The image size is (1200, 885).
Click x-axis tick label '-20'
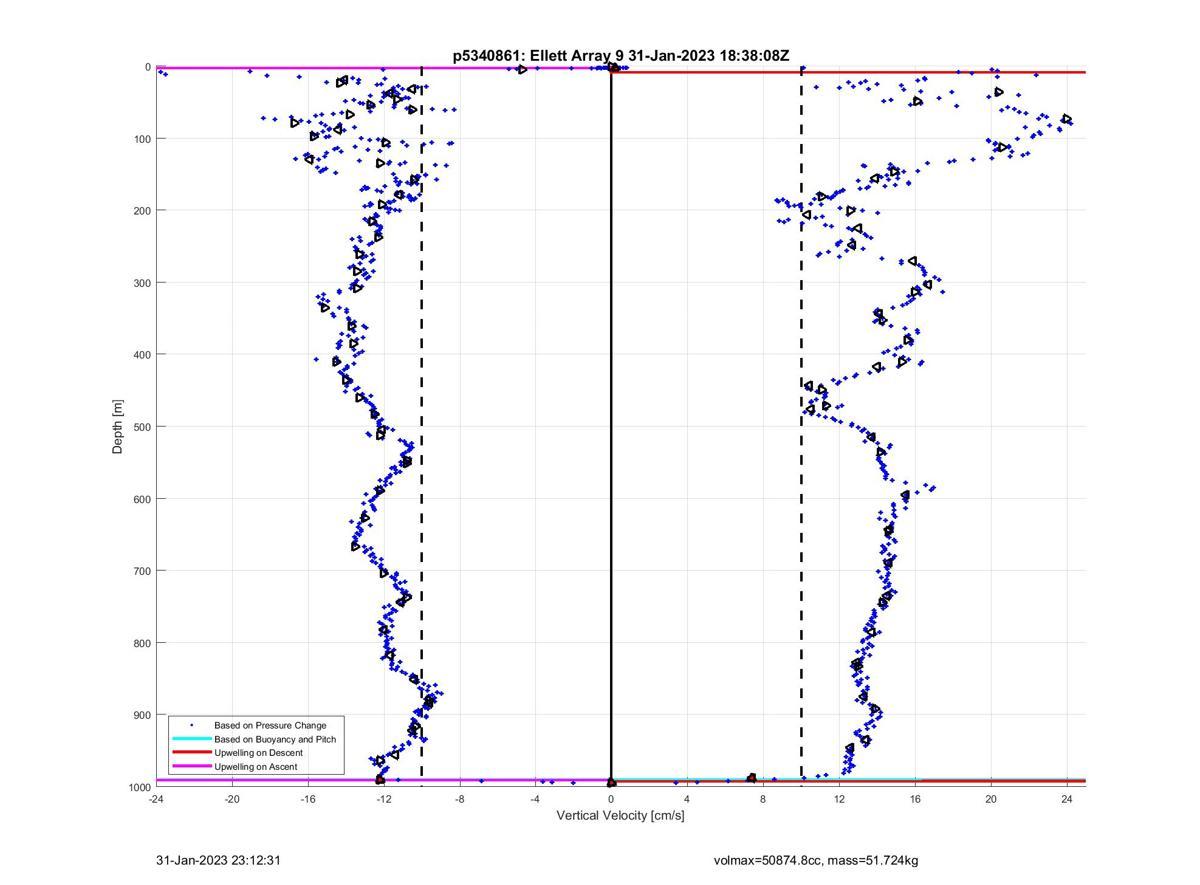232,799
